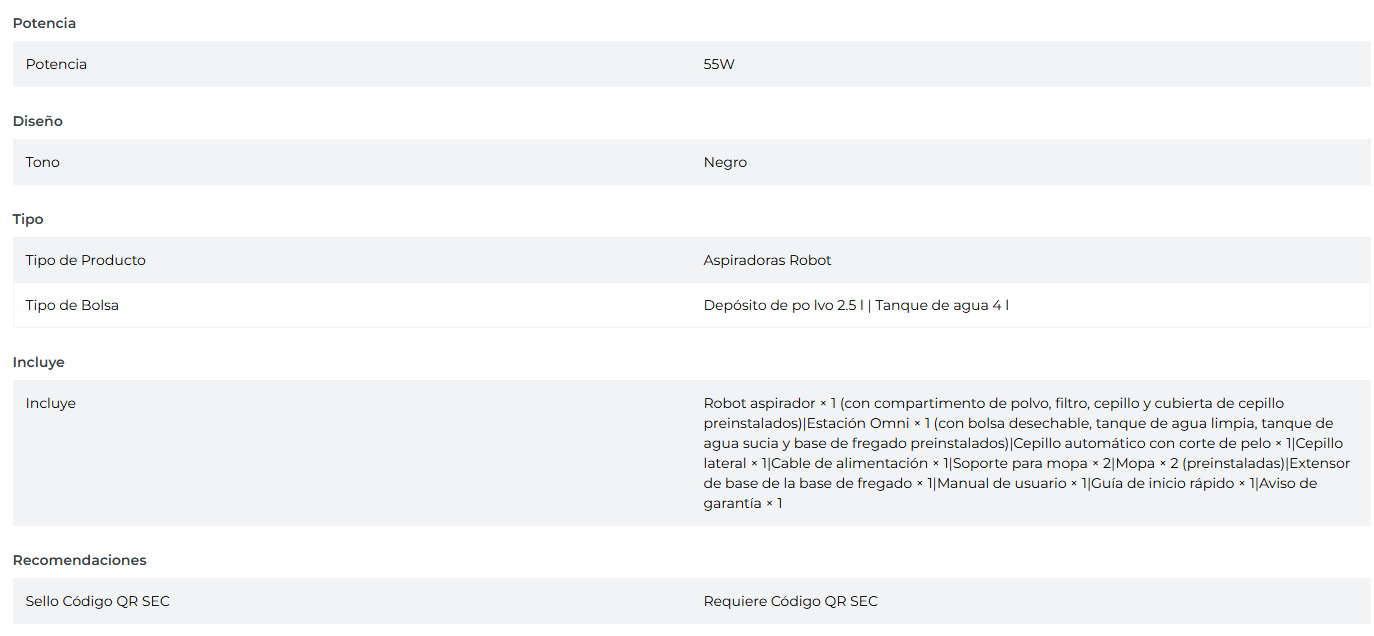Click the Negro color value

point(725,162)
